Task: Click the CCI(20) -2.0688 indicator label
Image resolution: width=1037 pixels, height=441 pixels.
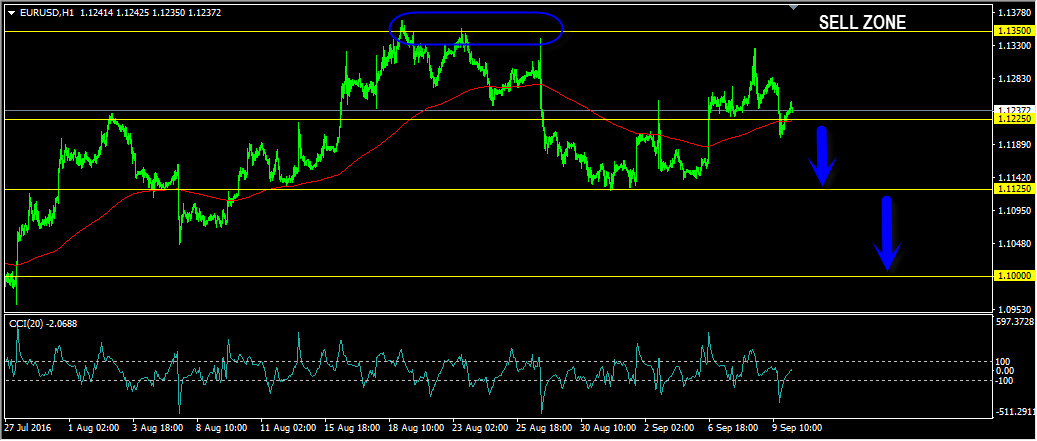Action: (x=43, y=323)
